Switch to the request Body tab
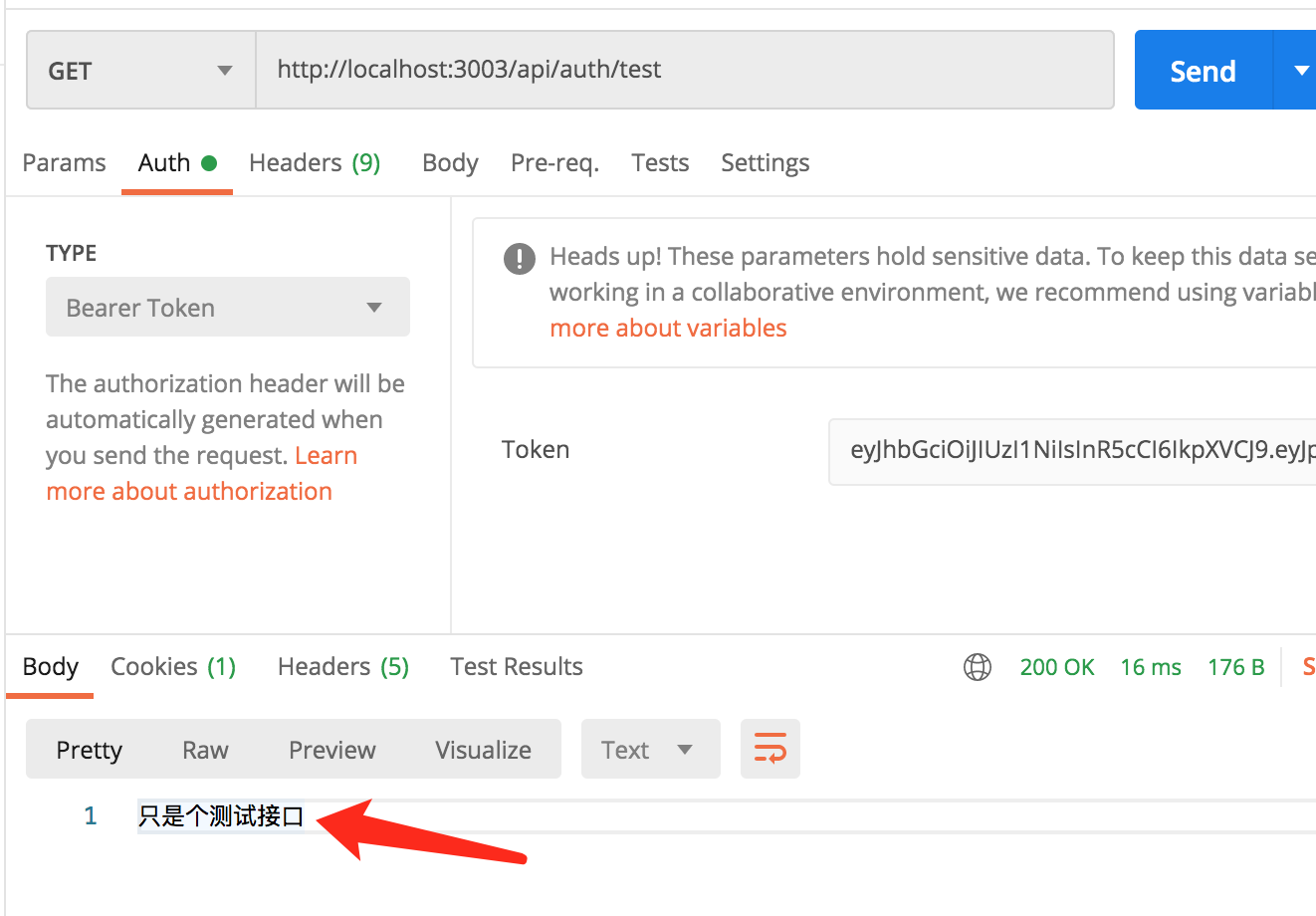The height and width of the screenshot is (916, 1316). (450, 162)
